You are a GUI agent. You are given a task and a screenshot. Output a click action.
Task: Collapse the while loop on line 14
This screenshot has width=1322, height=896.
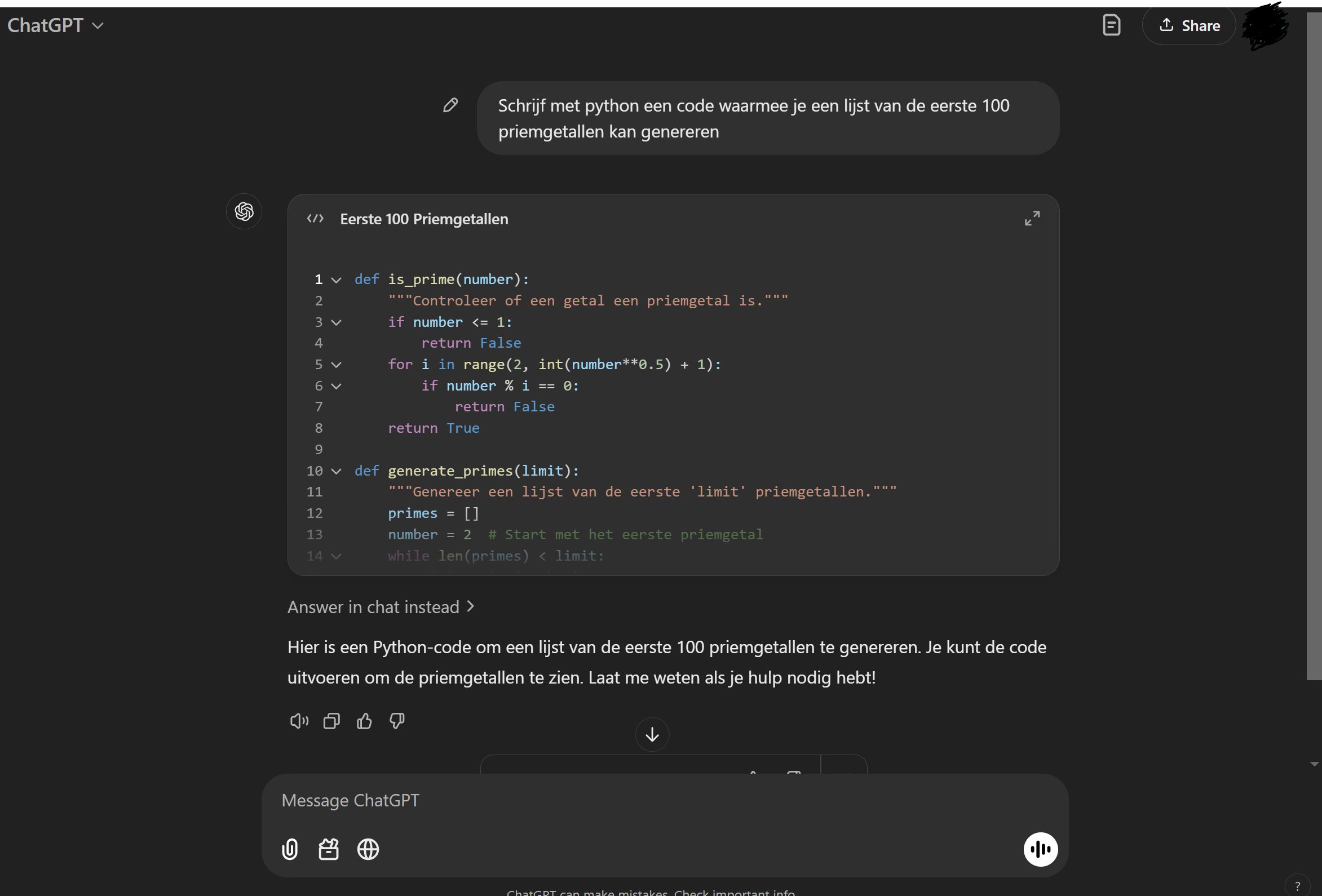[x=336, y=556]
